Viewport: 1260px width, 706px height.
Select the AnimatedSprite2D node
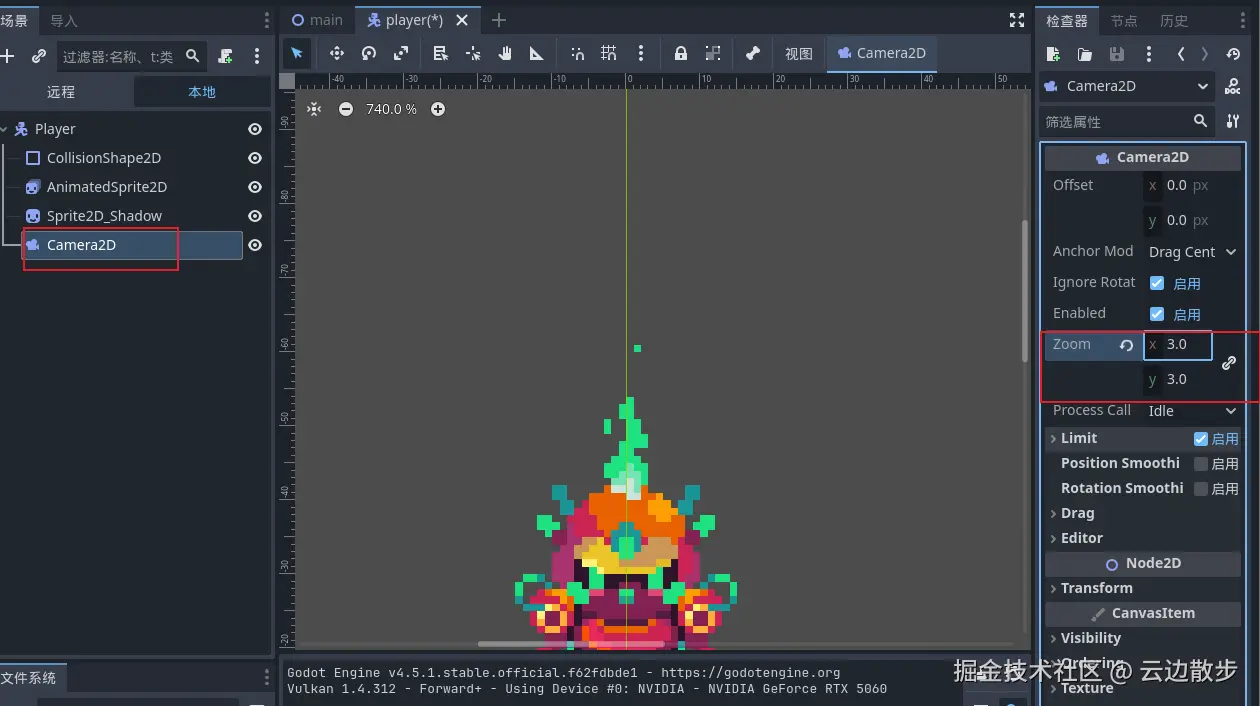[107, 187]
